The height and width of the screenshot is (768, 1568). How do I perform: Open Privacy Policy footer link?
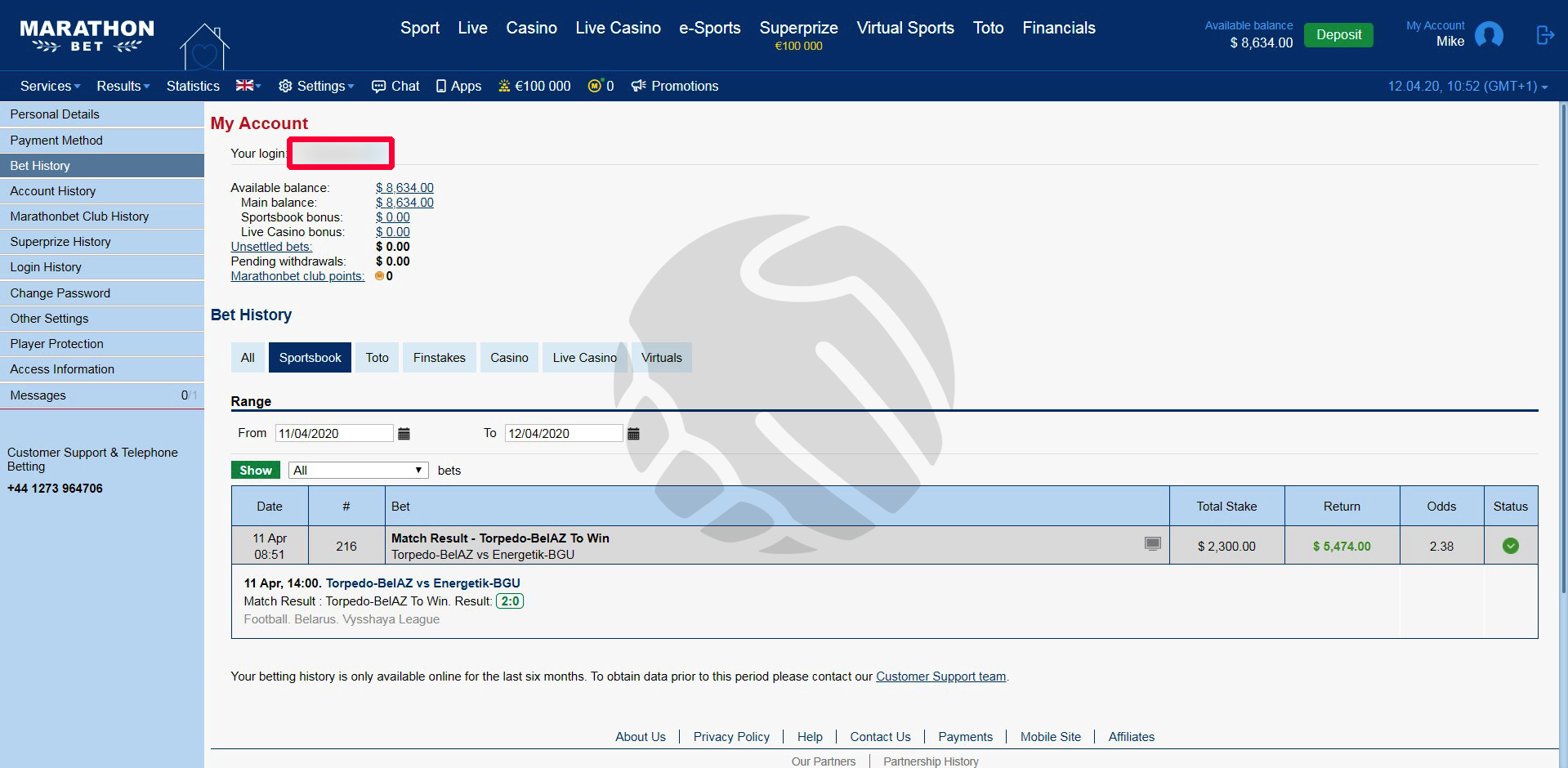coord(731,737)
